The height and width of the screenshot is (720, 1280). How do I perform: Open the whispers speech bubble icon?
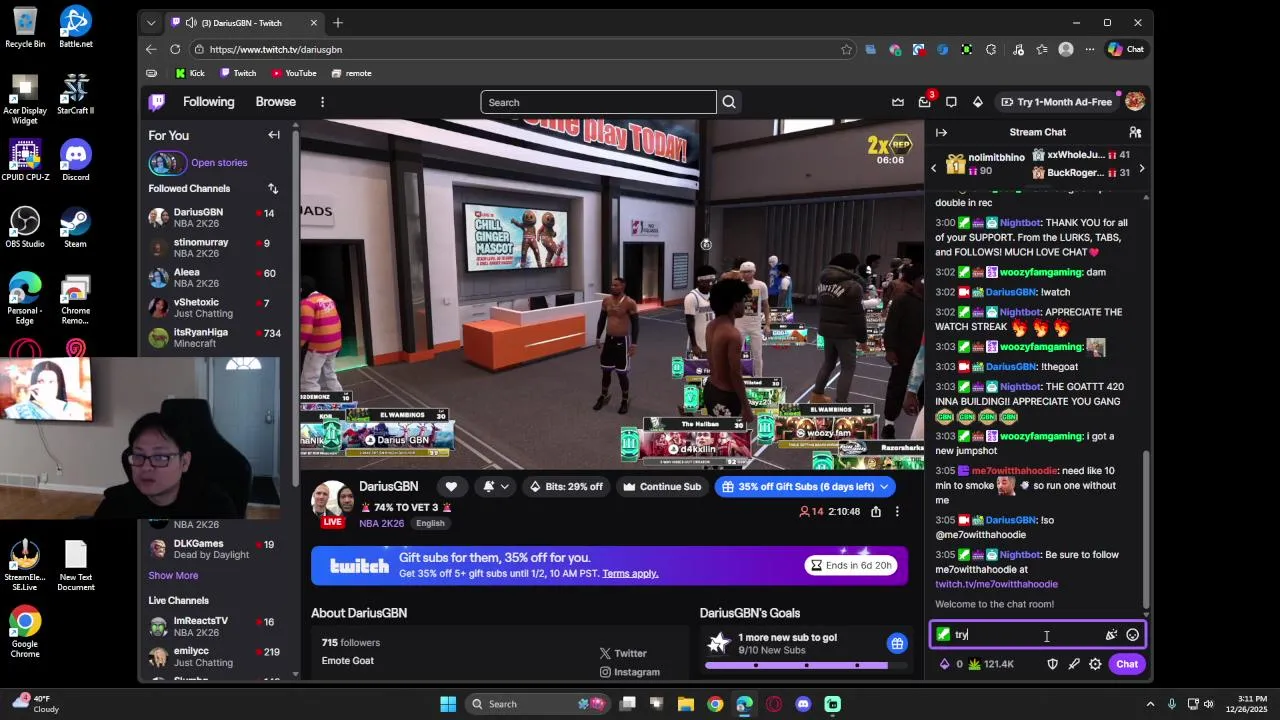[x=951, y=102]
